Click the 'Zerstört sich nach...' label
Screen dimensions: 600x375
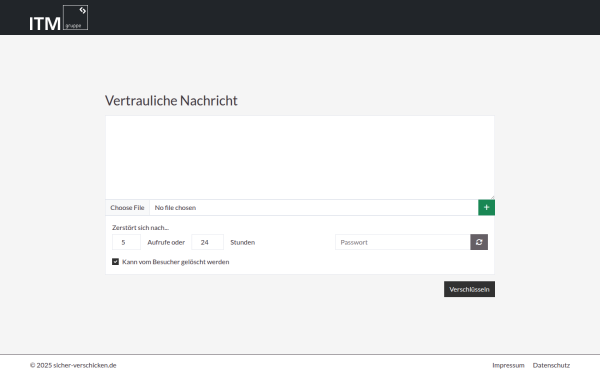pyautogui.click(x=140, y=228)
